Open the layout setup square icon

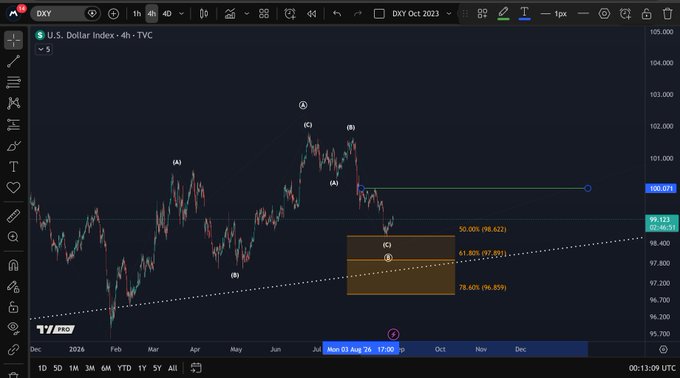379,14
